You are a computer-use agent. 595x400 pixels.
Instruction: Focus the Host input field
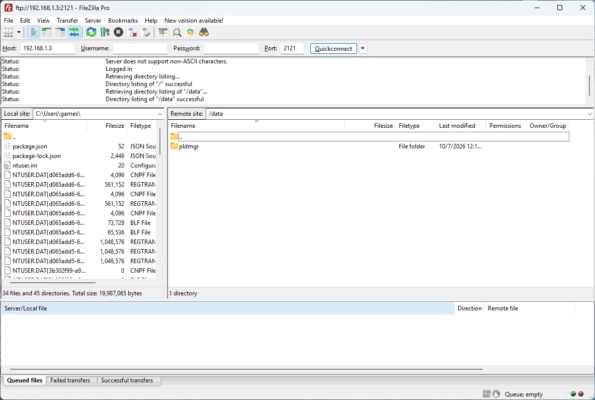pos(47,48)
